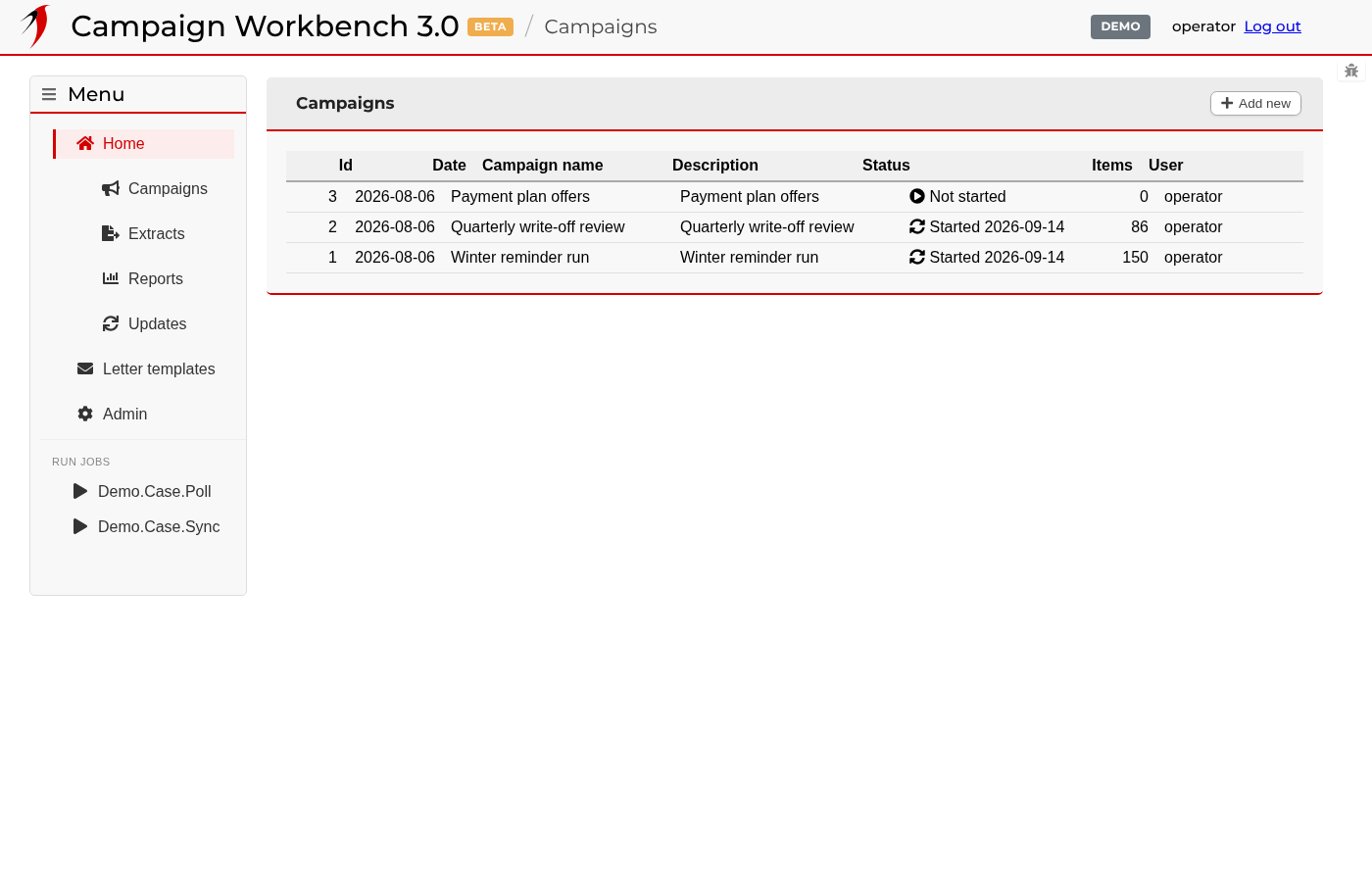The image size is (1372, 882).
Task: Click the Admin gear icon
Action: point(85,414)
